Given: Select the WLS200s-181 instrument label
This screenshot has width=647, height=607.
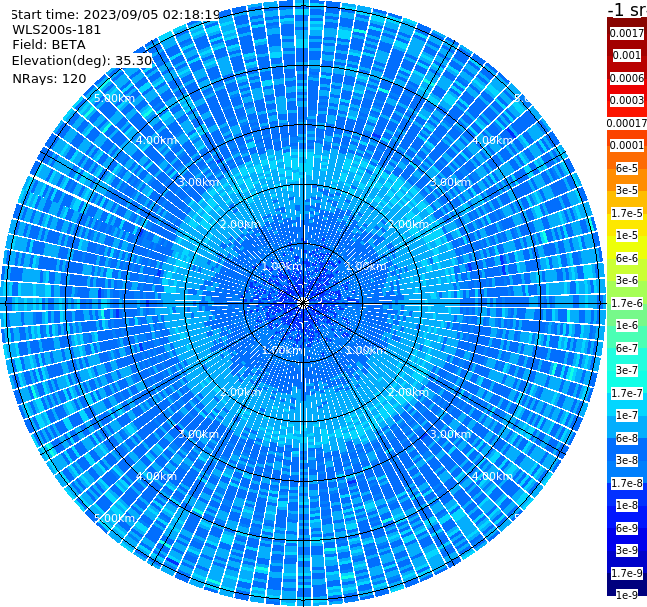Looking at the screenshot, I should [57, 30].
